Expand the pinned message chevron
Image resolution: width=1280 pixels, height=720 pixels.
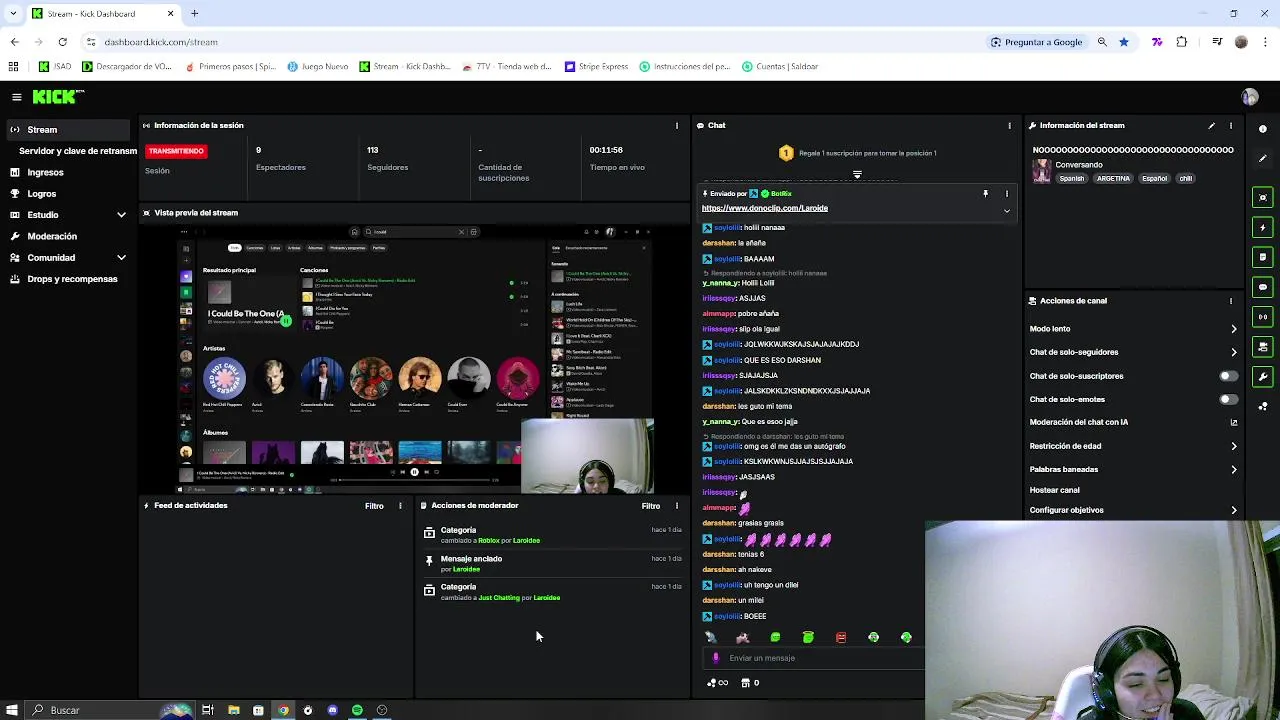click(x=1007, y=211)
